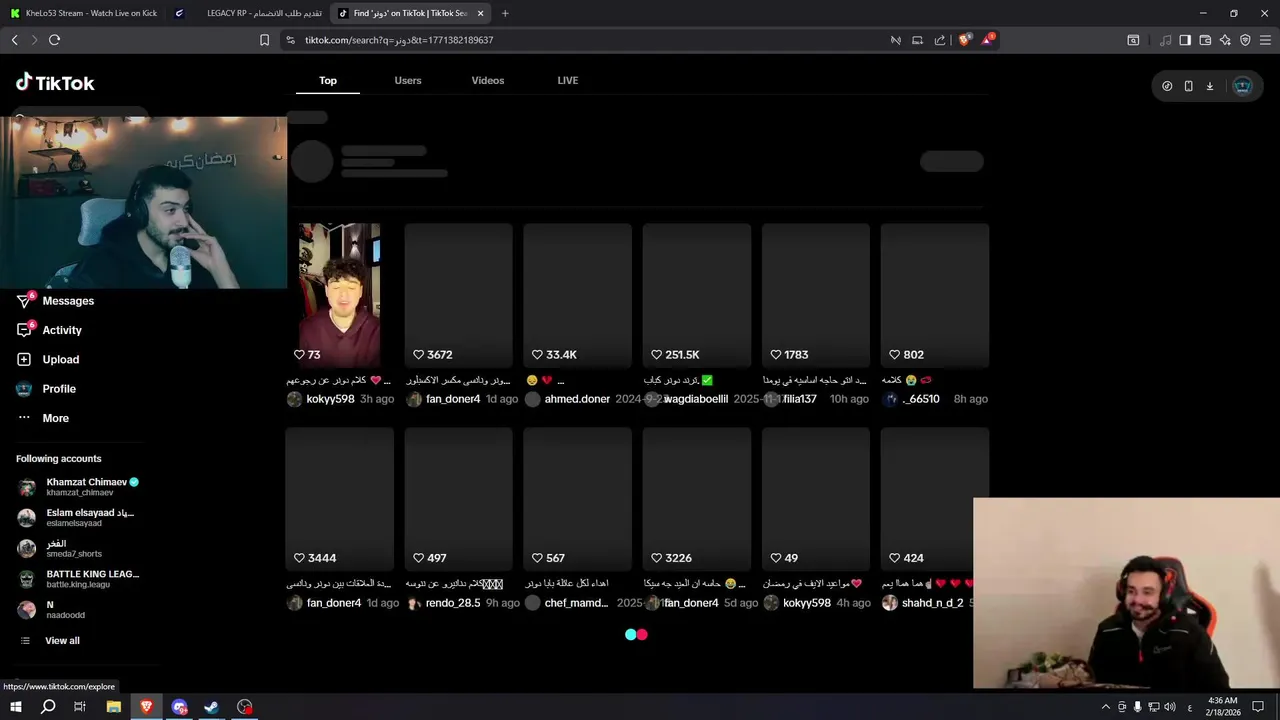The image size is (1280, 720).
Task: Open Task View in taskbar
Action: point(80,707)
